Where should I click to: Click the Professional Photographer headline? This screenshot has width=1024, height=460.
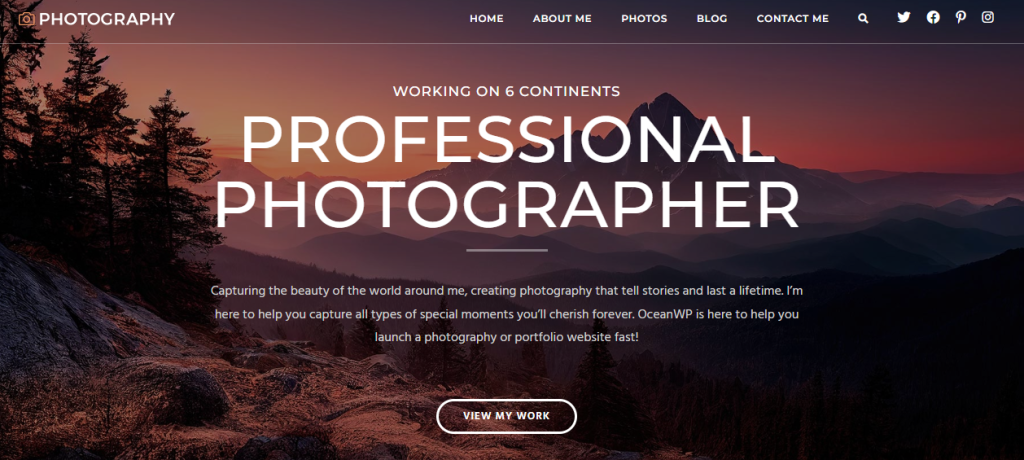[x=507, y=171]
